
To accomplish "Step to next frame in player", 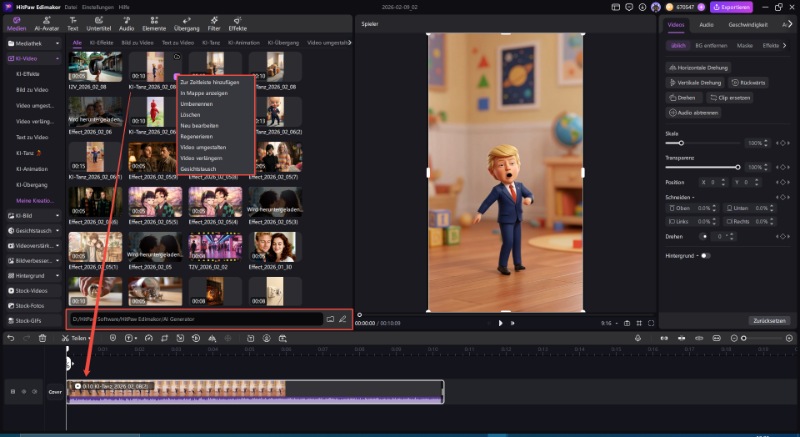I will coord(513,323).
